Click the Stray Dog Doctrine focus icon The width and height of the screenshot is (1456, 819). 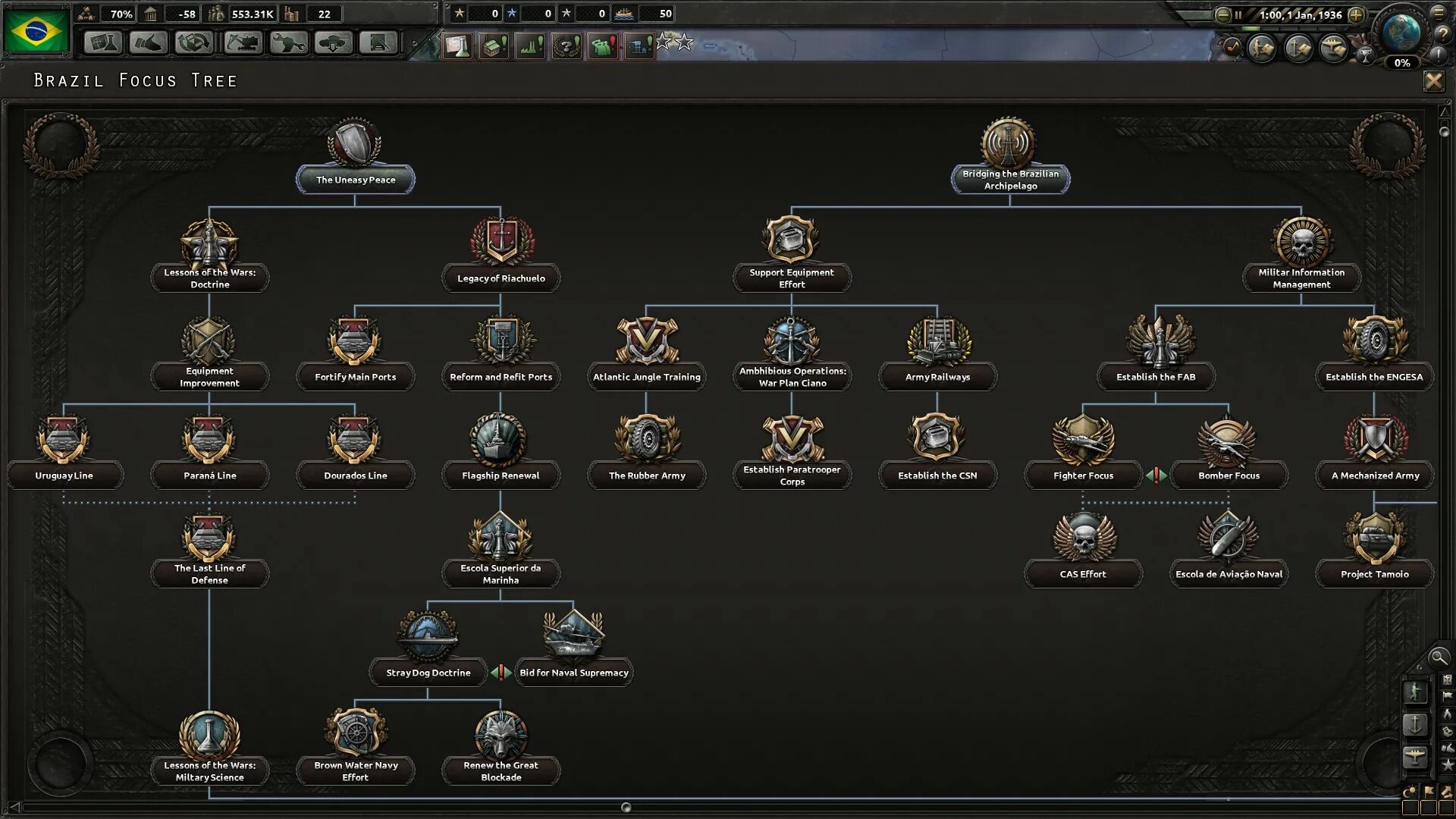pyautogui.click(x=428, y=635)
